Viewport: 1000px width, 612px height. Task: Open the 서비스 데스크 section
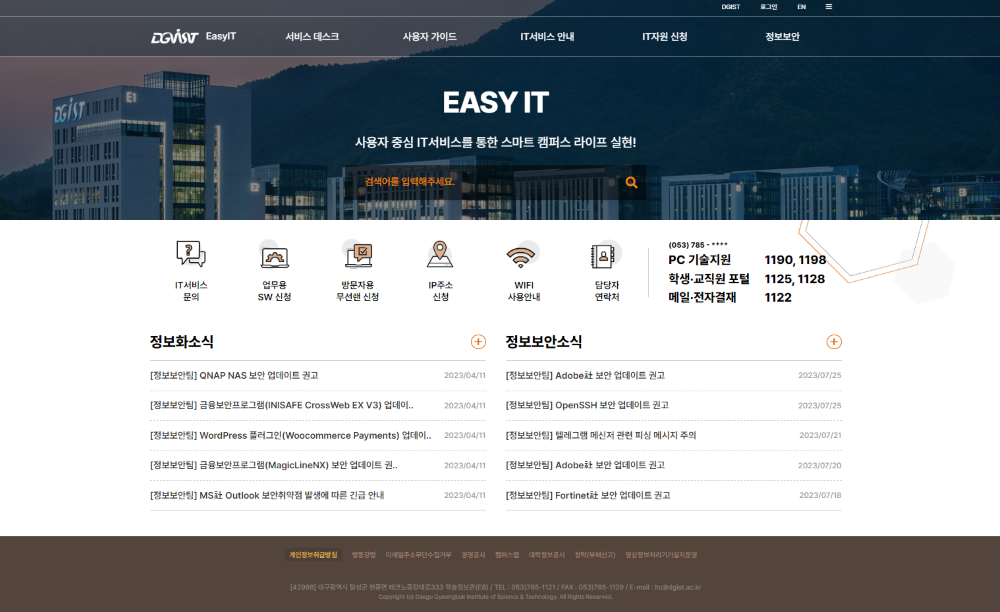tap(313, 36)
